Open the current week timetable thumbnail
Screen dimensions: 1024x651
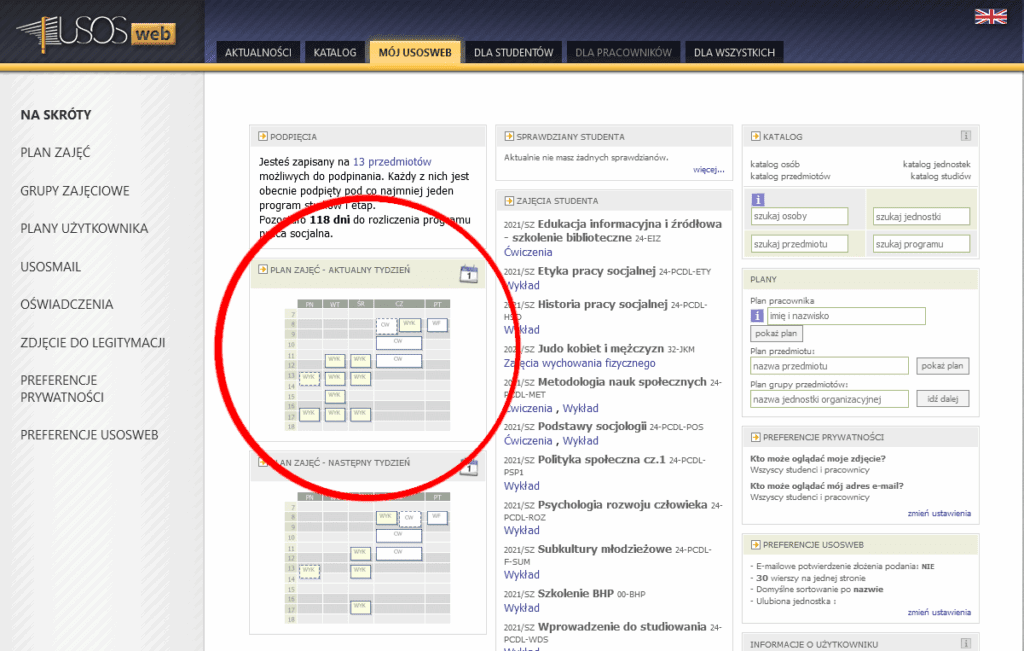367,365
